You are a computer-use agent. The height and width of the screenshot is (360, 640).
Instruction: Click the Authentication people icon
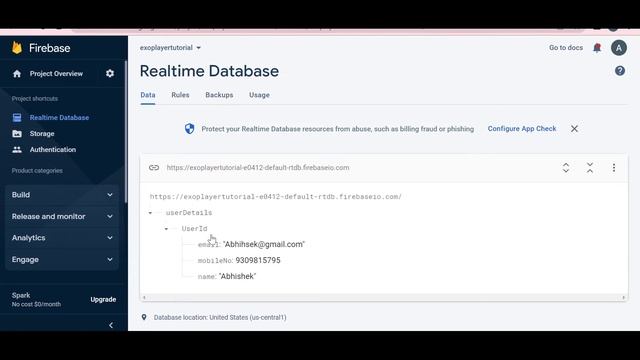point(17,150)
